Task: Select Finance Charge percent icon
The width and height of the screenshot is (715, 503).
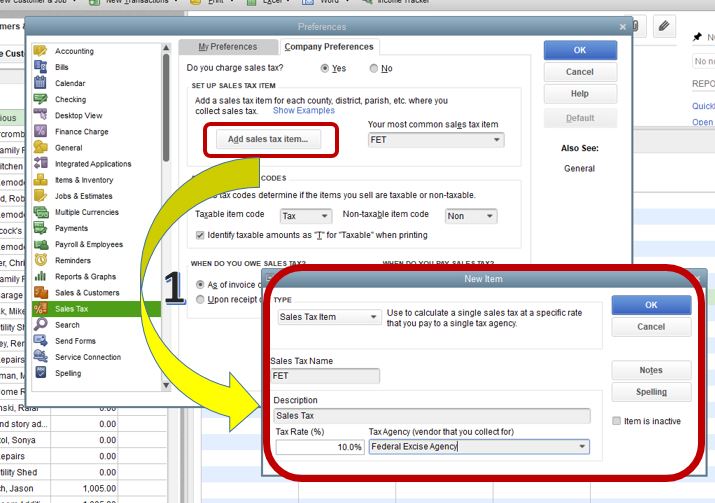Action: [40, 131]
